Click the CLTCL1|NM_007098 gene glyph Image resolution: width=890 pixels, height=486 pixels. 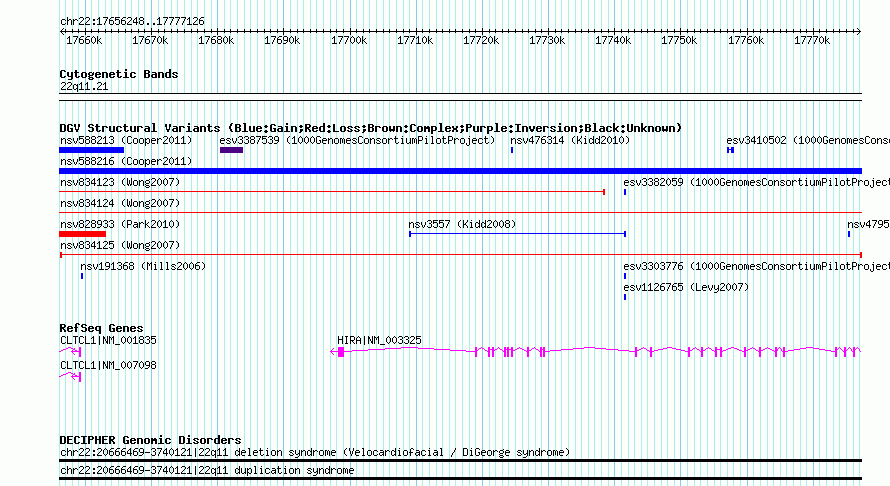click(x=70, y=377)
